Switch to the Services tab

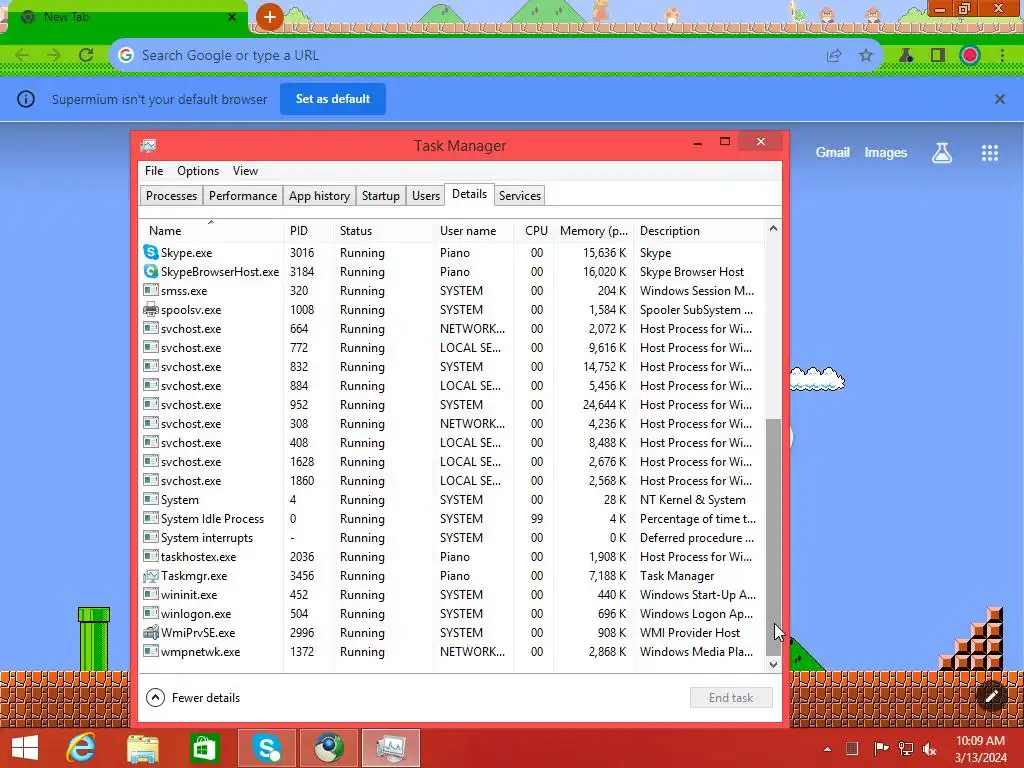pos(520,195)
